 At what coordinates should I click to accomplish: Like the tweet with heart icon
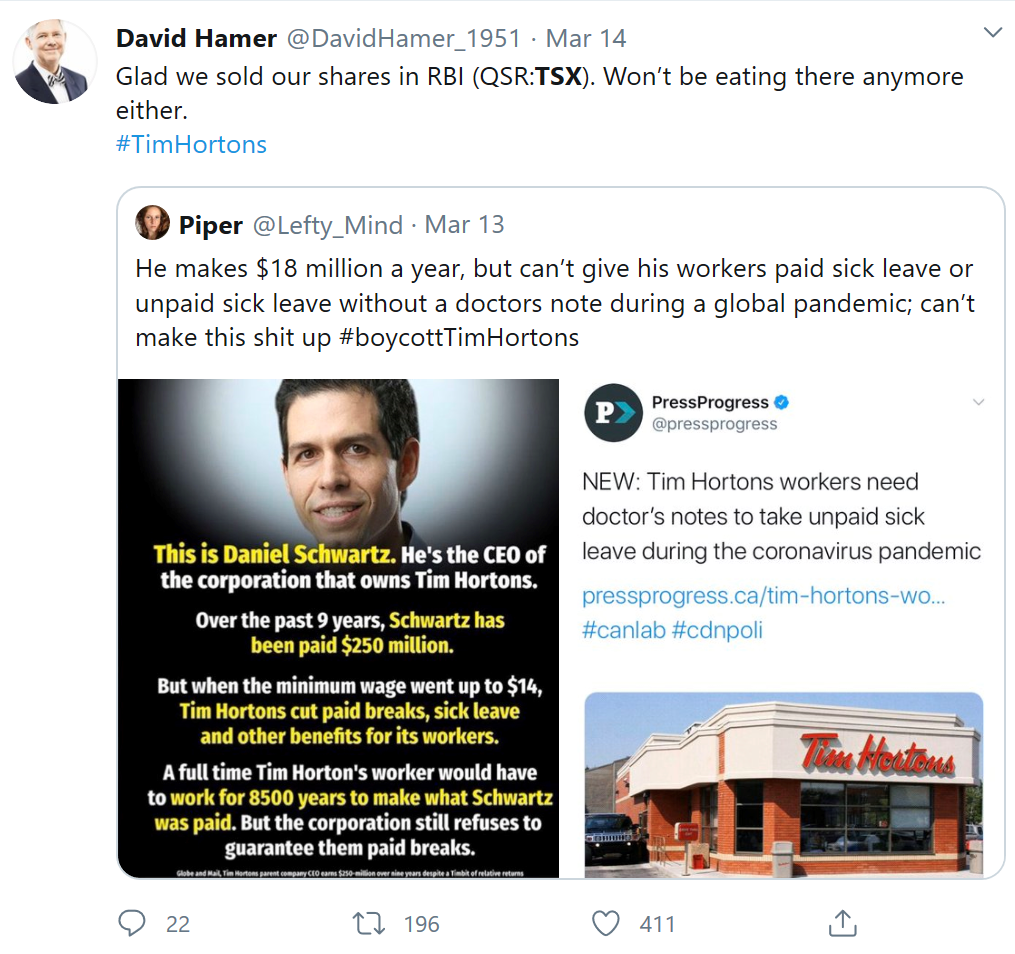tap(606, 923)
